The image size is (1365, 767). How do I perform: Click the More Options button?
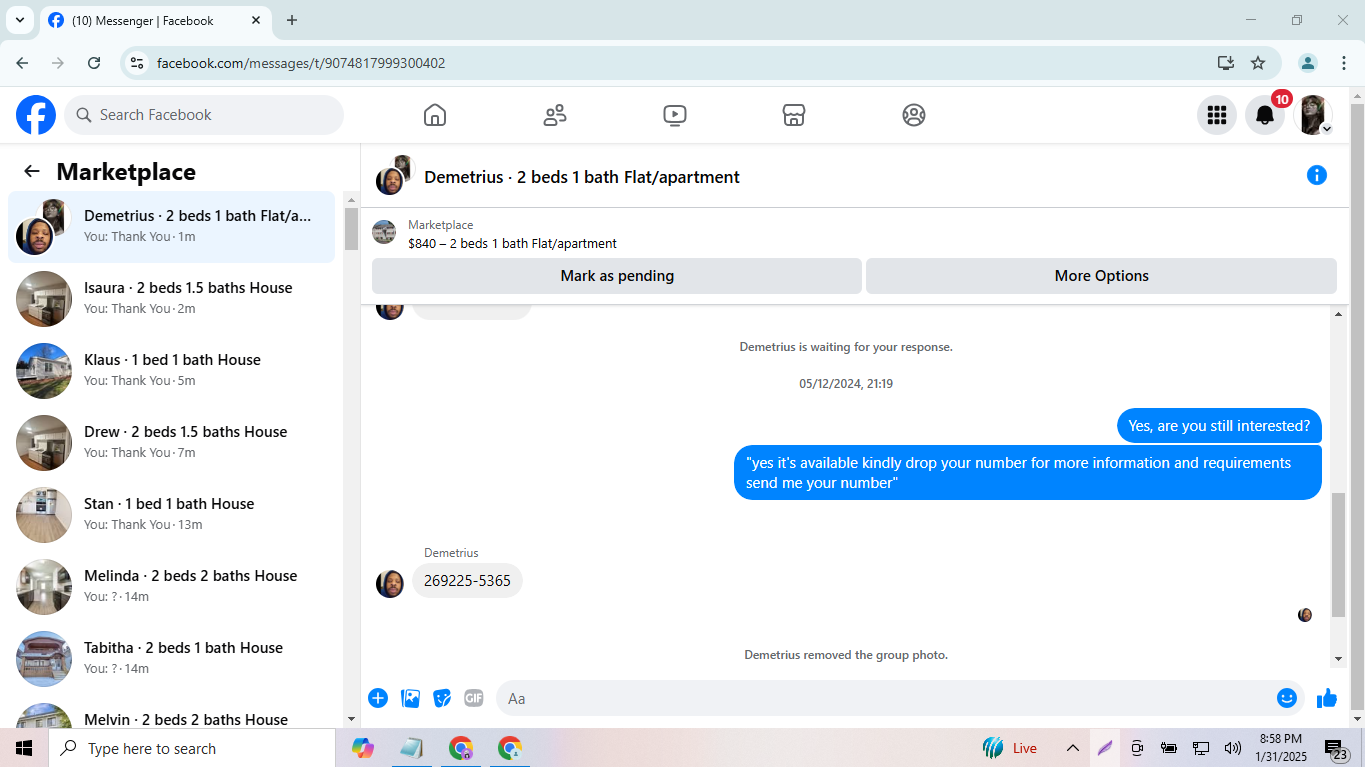[1101, 276]
